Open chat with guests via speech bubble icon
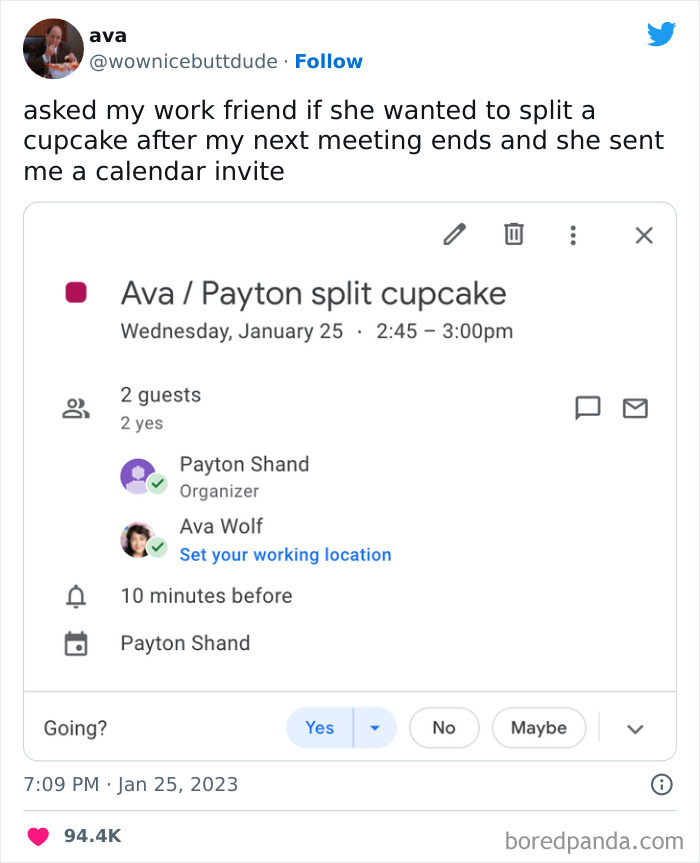This screenshot has height=863, width=700. tap(588, 408)
